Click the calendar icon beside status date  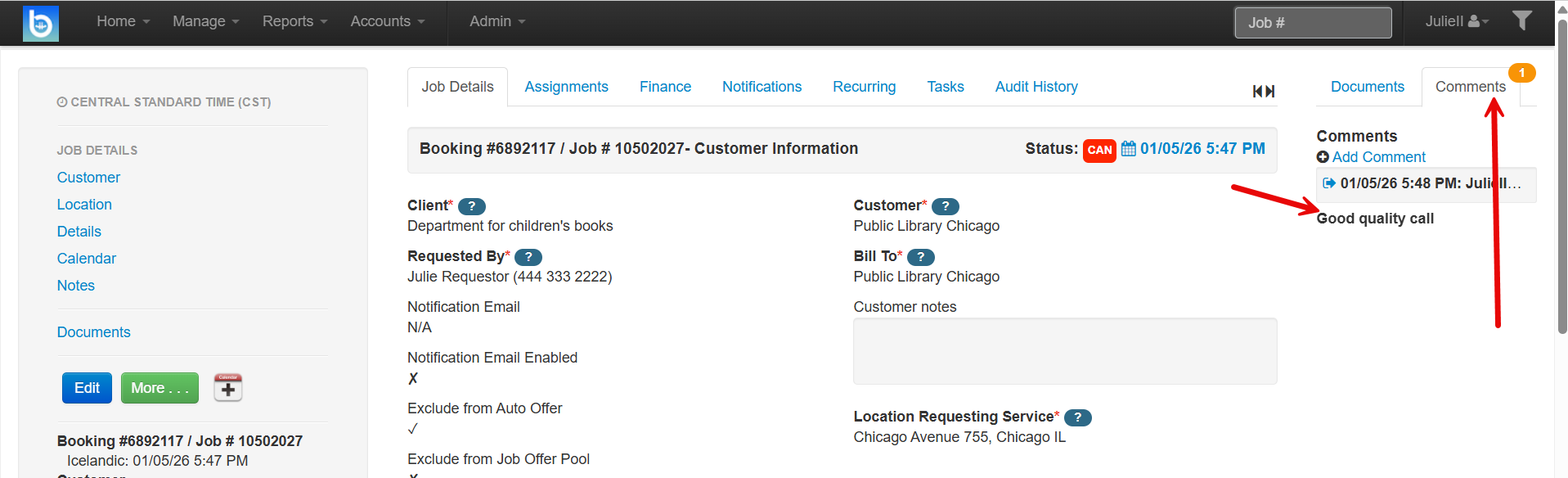click(x=1129, y=148)
